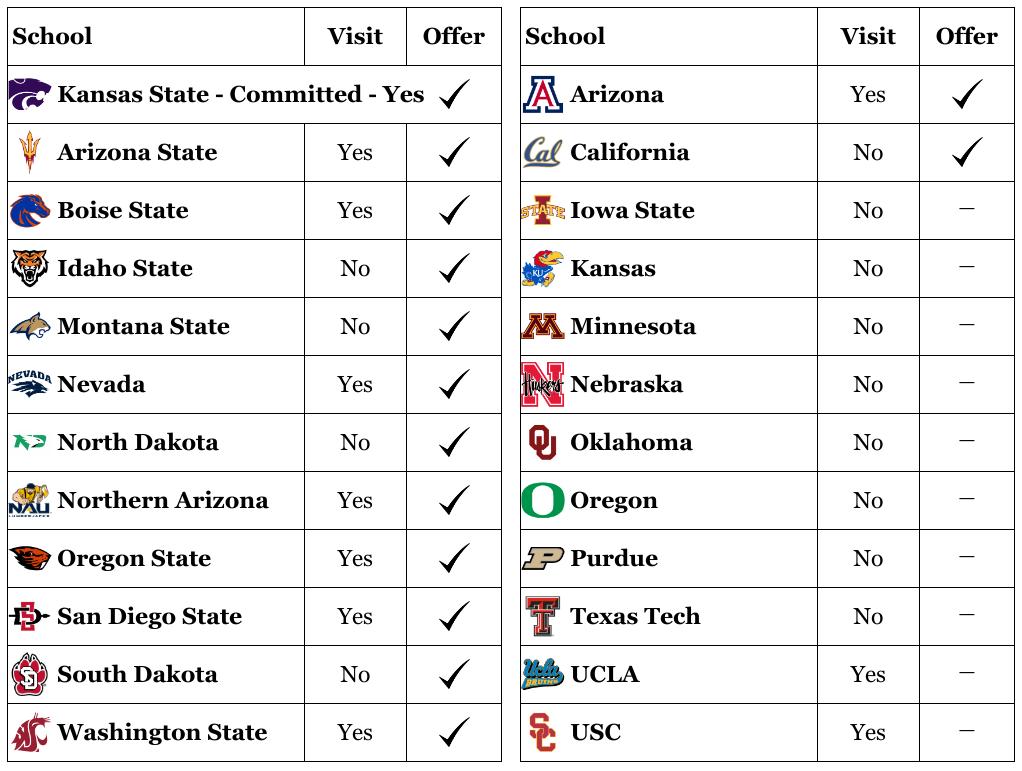Click the left table's School column header

(52, 37)
